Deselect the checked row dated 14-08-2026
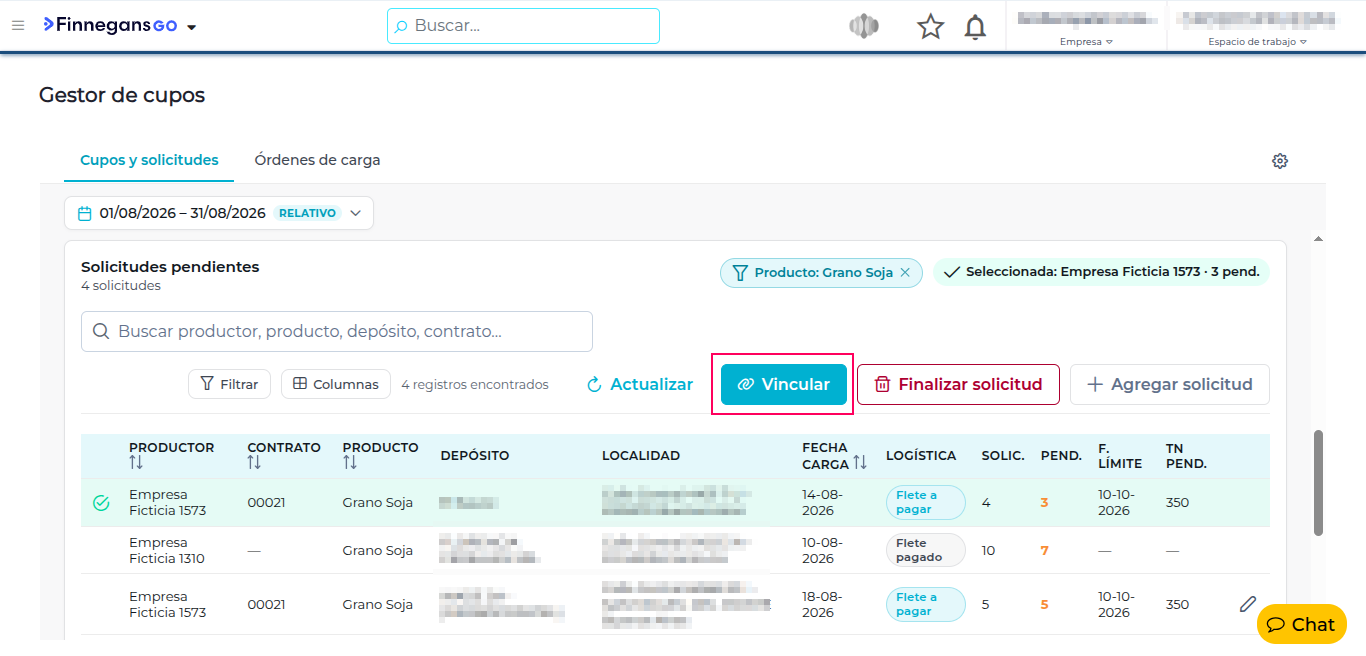1366x656 pixels. click(x=101, y=503)
